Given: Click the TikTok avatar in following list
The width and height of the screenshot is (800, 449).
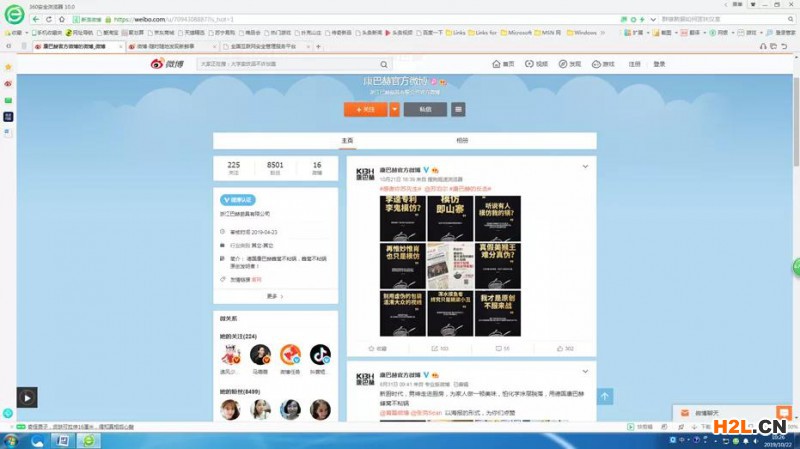Looking at the screenshot, I should pyautogui.click(x=319, y=355).
